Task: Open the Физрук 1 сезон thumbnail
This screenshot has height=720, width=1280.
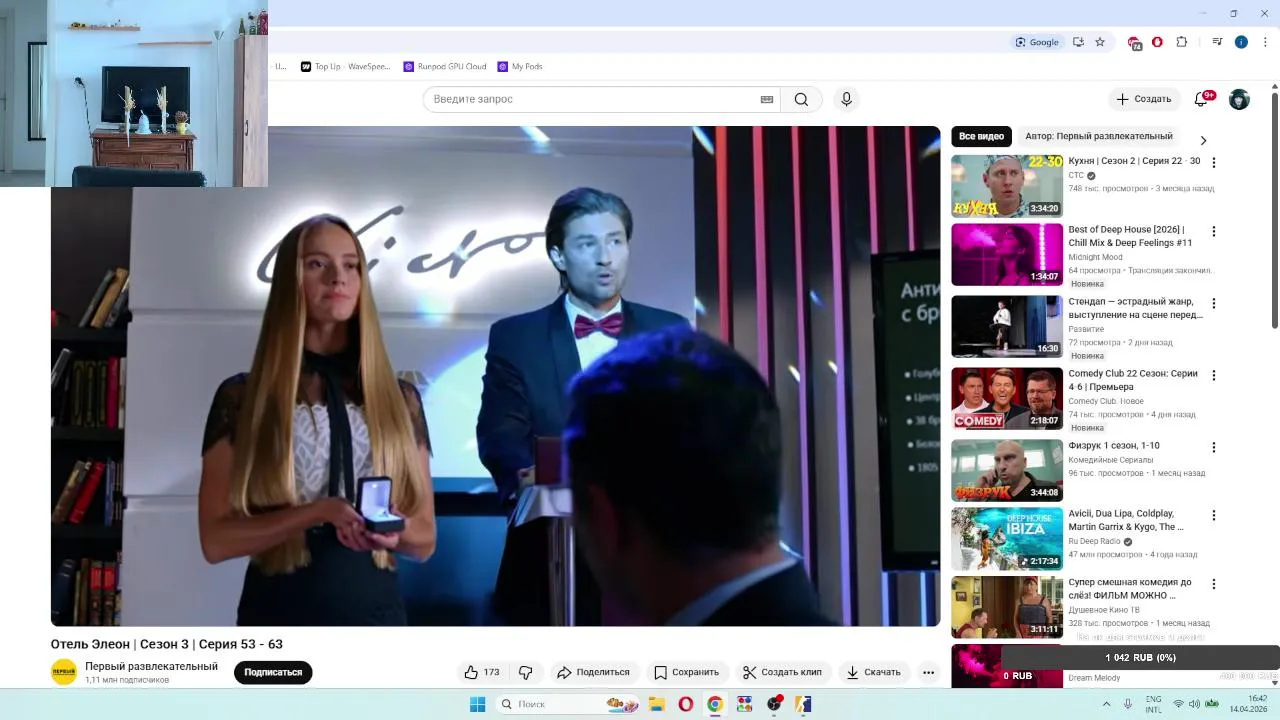Action: click(1007, 470)
